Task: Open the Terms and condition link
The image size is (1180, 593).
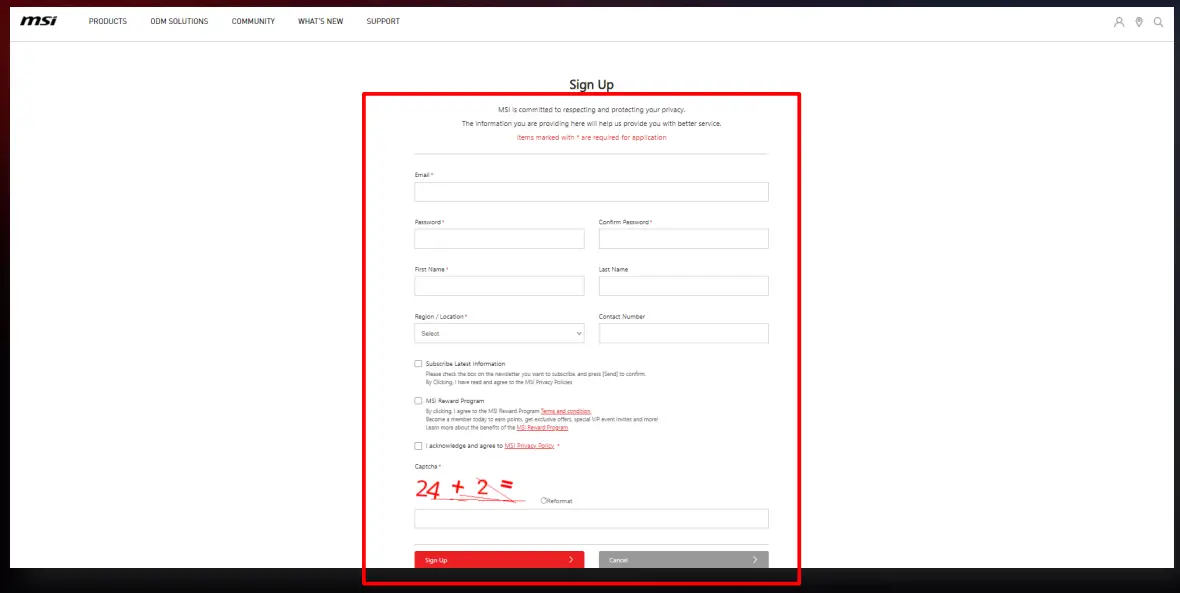Action: coord(566,411)
